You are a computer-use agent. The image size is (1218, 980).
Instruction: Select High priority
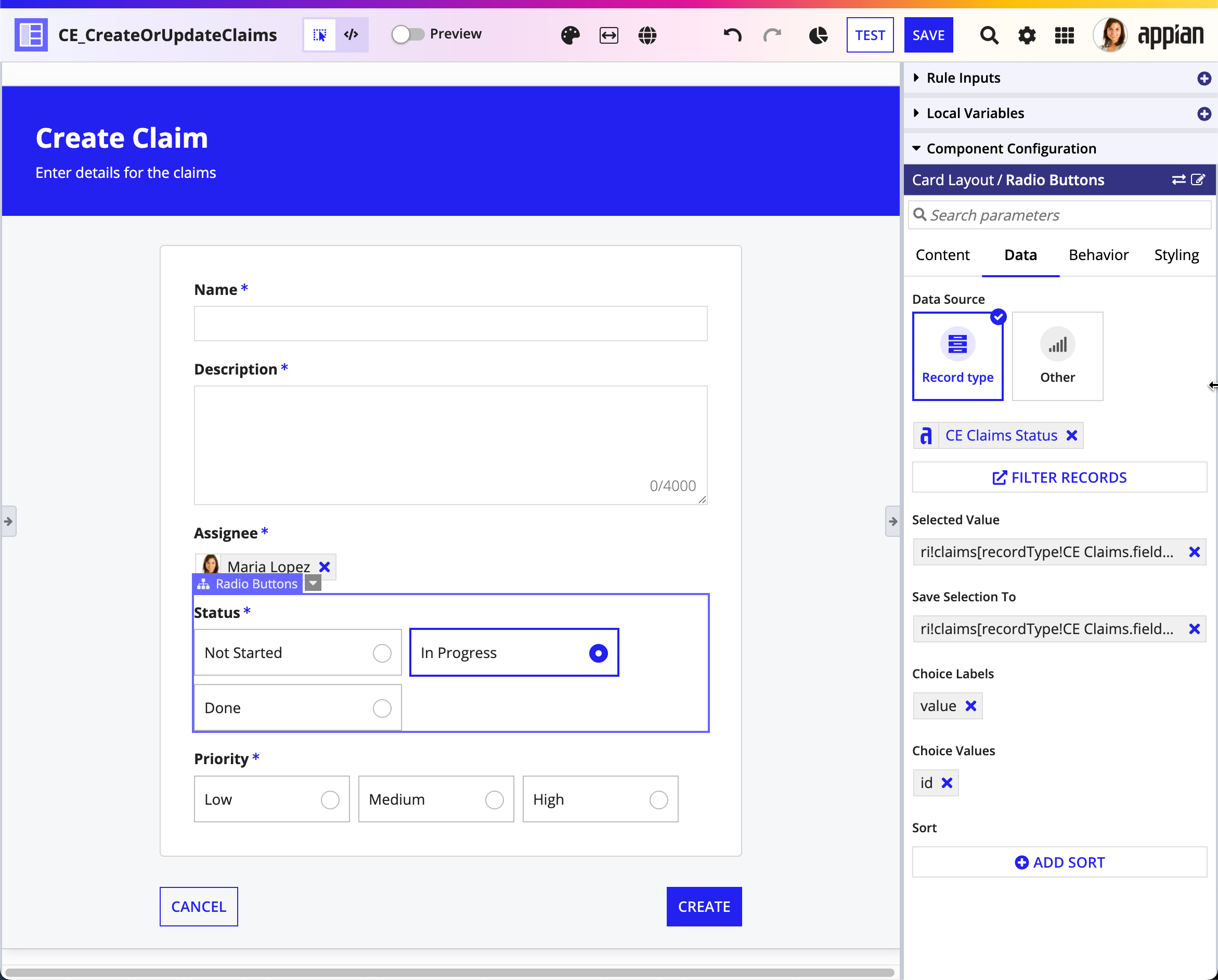[x=601, y=799]
